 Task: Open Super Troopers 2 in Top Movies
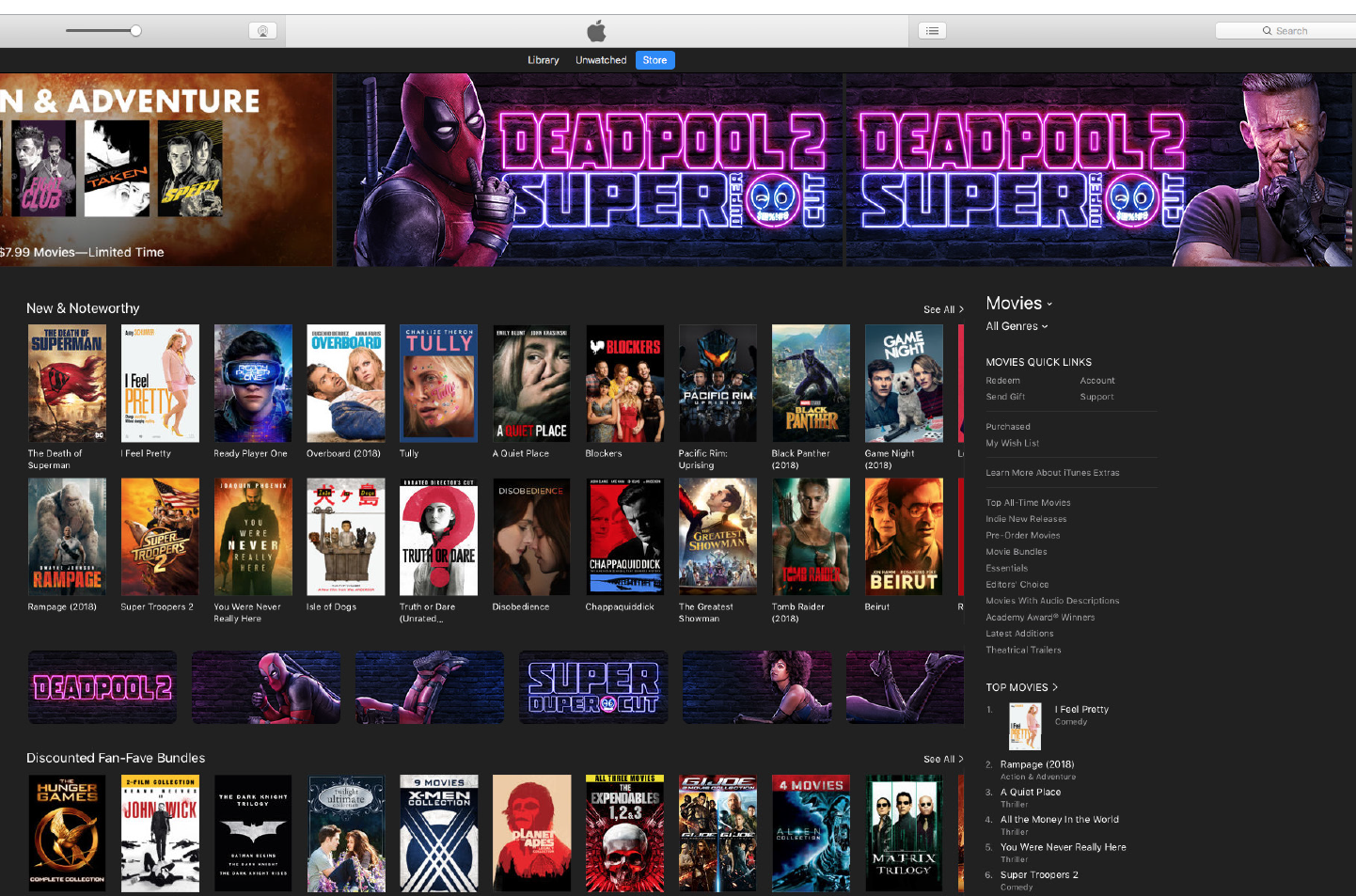1039,875
